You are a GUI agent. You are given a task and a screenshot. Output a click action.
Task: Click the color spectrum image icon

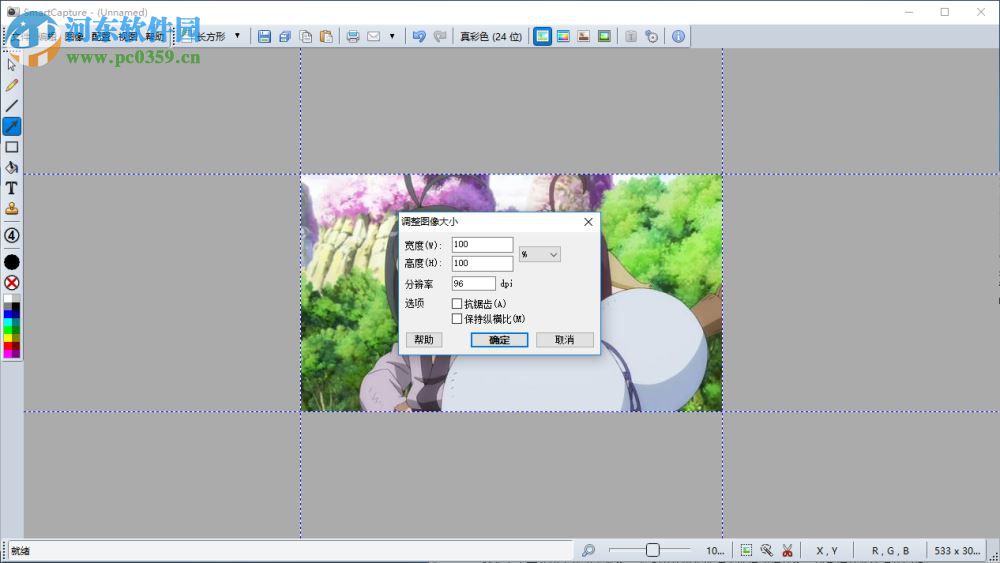pos(563,36)
